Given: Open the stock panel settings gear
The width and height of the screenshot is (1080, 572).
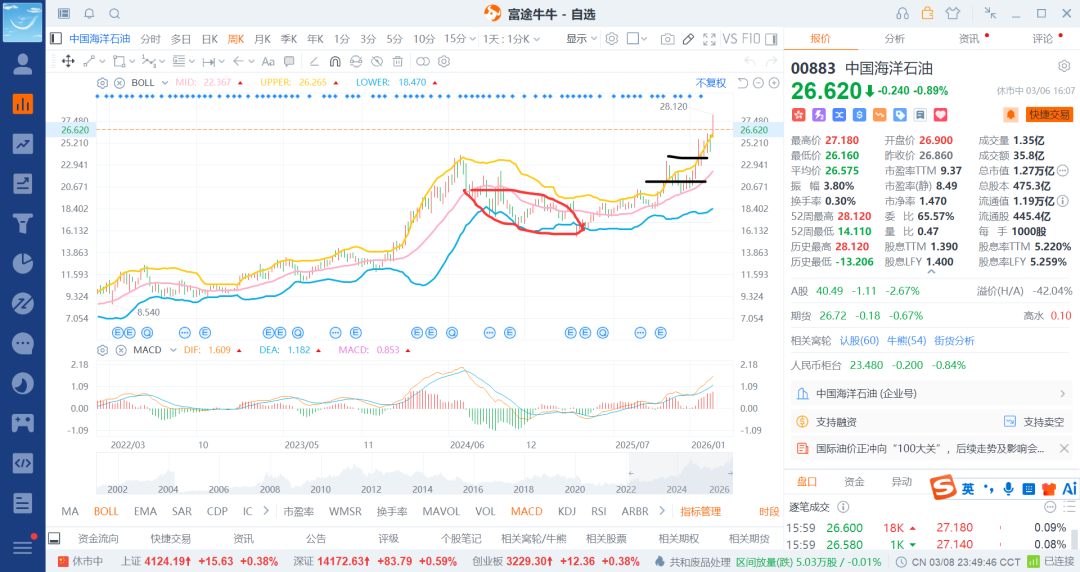Looking at the screenshot, I should point(1064,66).
